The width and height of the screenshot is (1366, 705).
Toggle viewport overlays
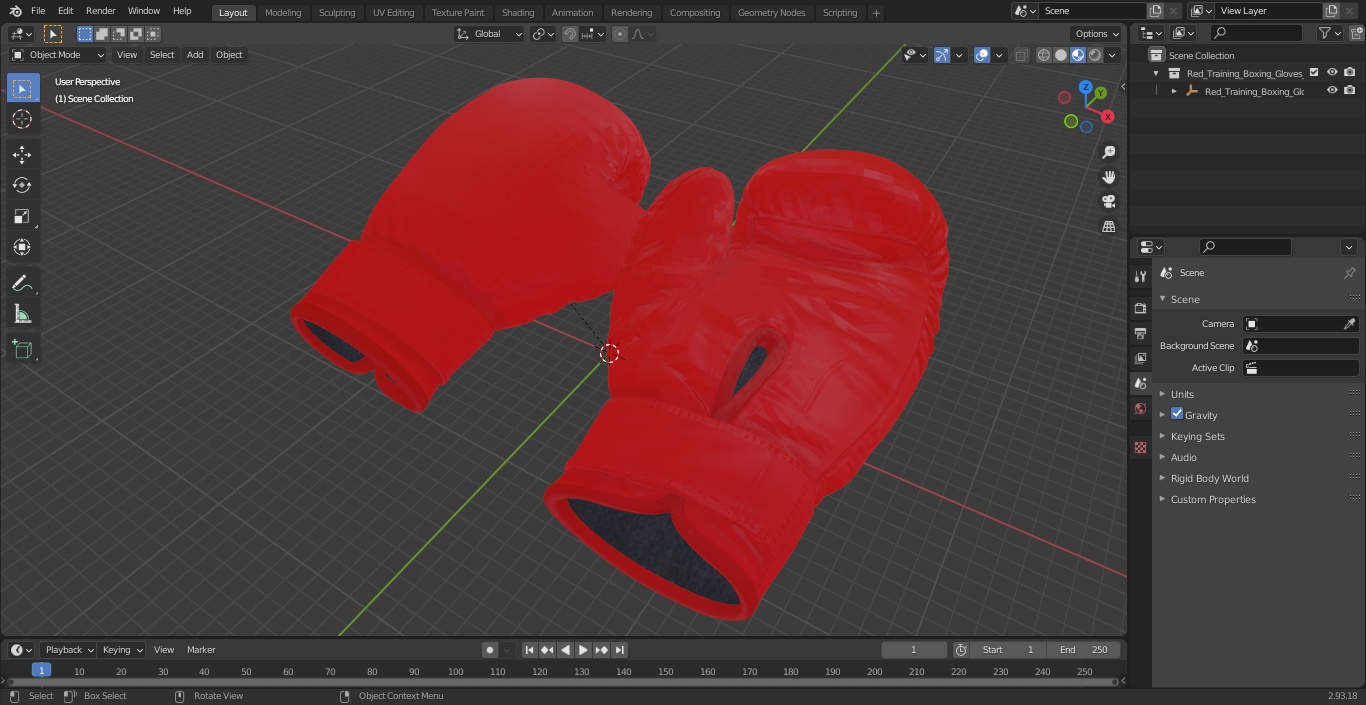coord(982,55)
